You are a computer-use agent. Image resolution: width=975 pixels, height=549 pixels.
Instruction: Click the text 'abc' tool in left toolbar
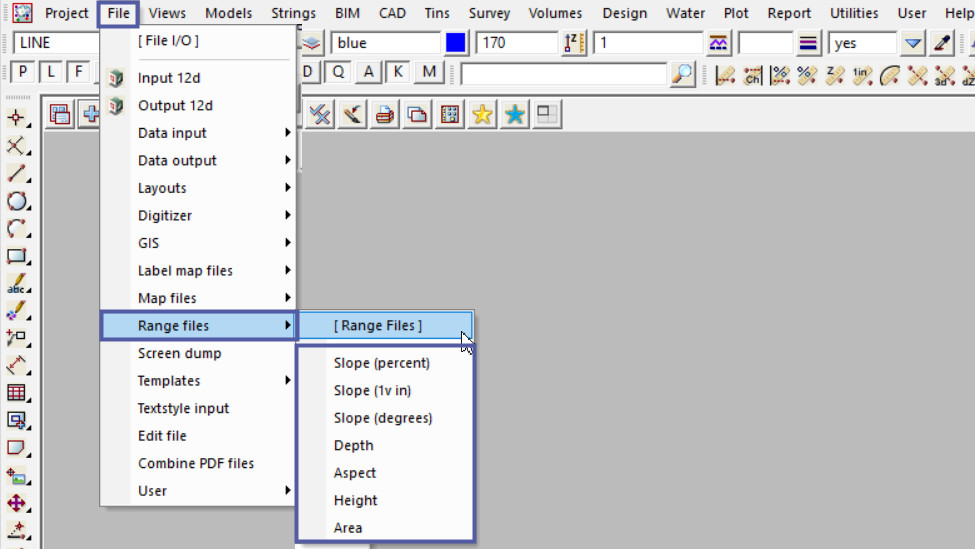[x=16, y=284]
